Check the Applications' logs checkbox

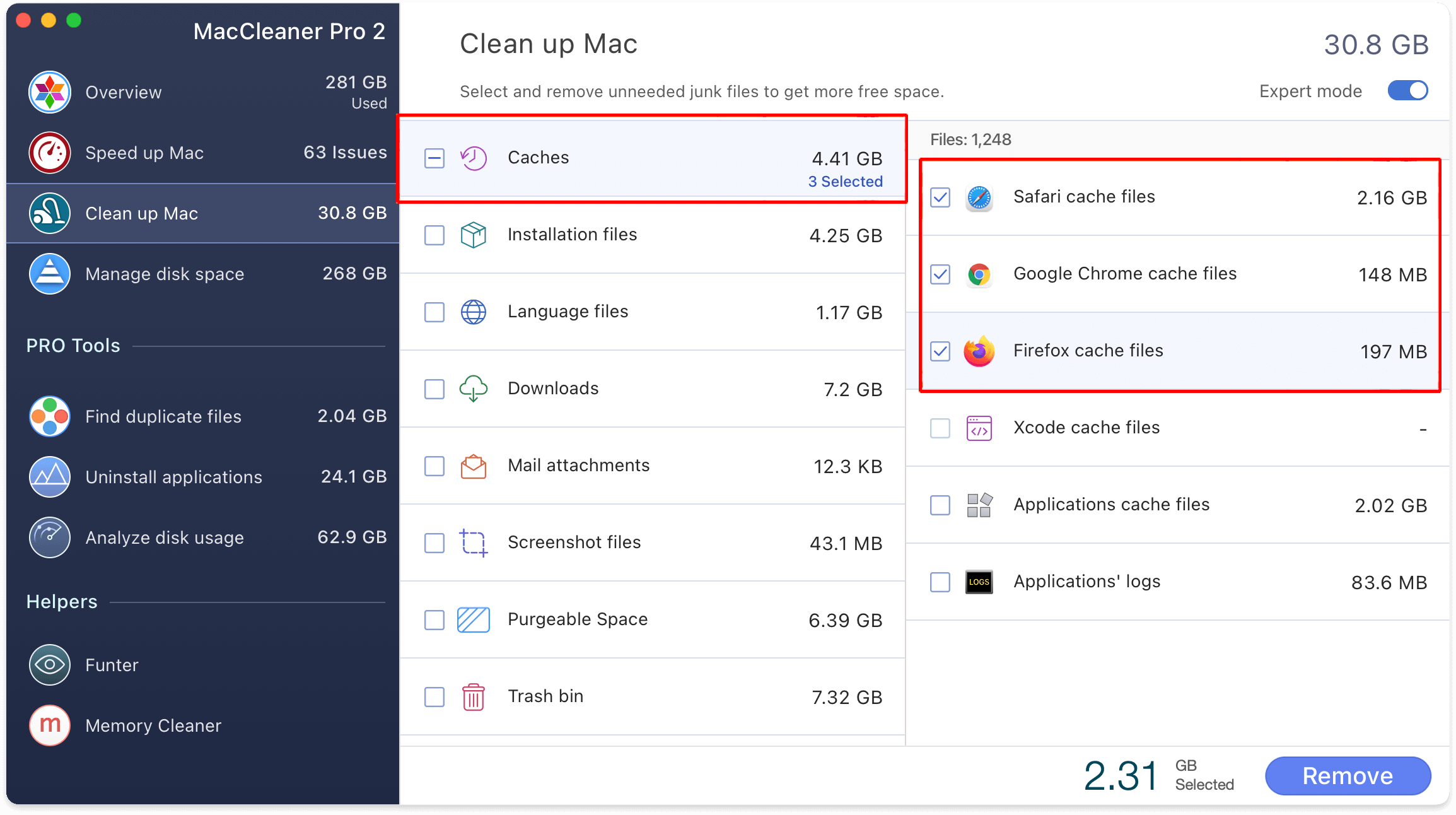(x=940, y=582)
